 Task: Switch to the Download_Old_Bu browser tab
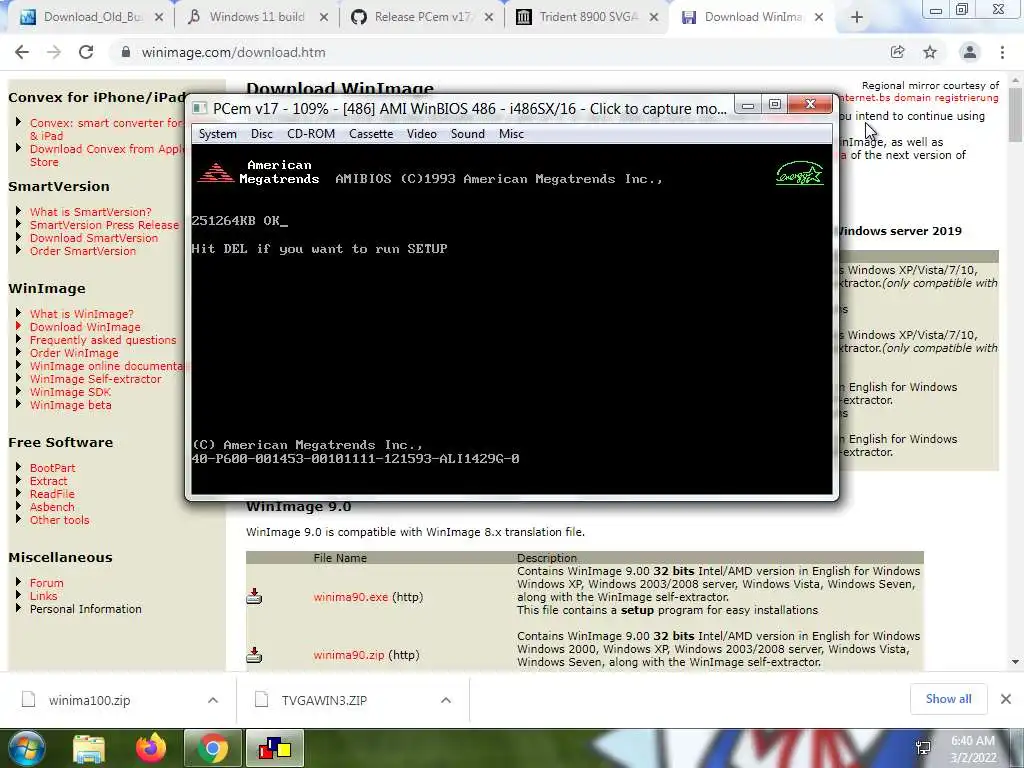point(91,17)
